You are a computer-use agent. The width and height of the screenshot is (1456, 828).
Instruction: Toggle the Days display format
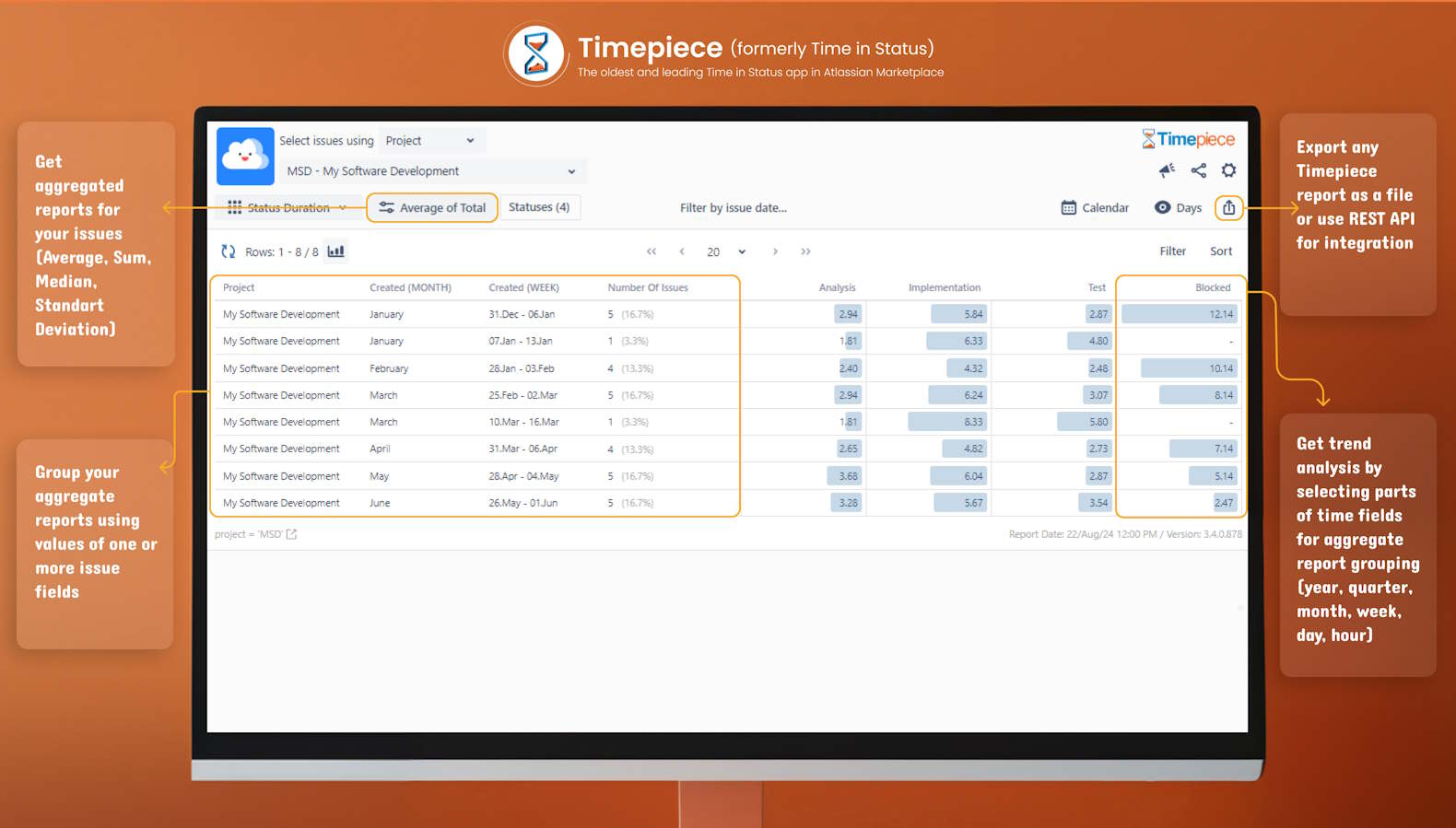(x=1178, y=208)
